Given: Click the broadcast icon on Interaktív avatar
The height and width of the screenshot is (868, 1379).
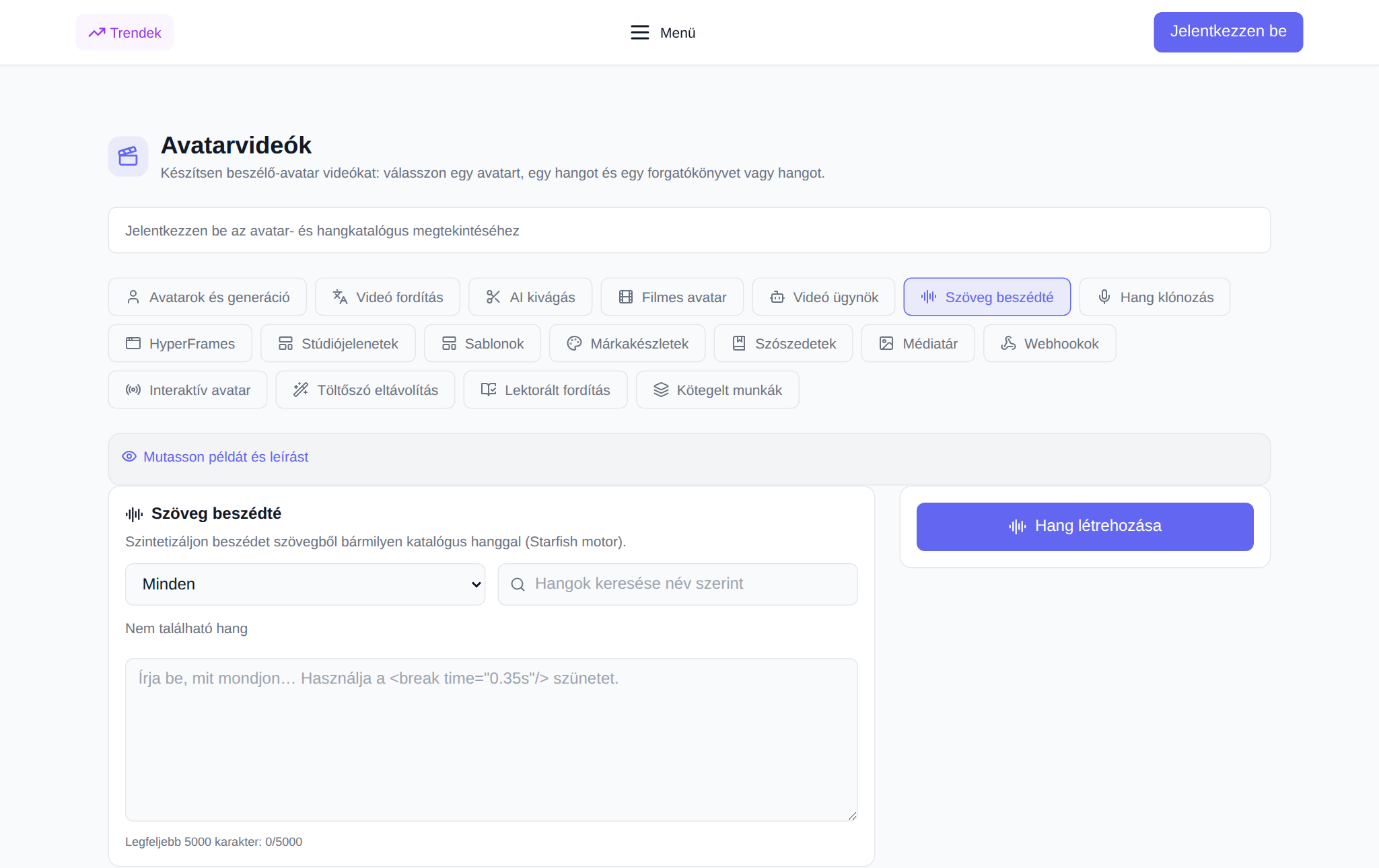Looking at the screenshot, I should click(133, 390).
